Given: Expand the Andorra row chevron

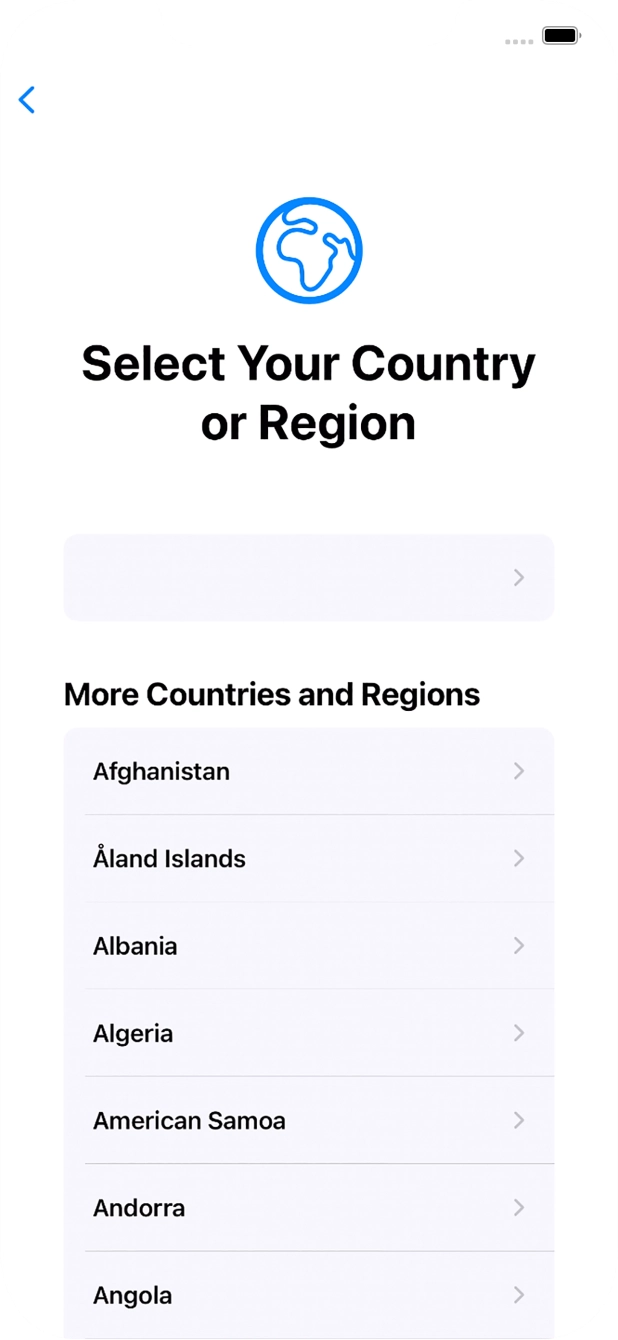Looking at the screenshot, I should pyautogui.click(x=519, y=1208).
